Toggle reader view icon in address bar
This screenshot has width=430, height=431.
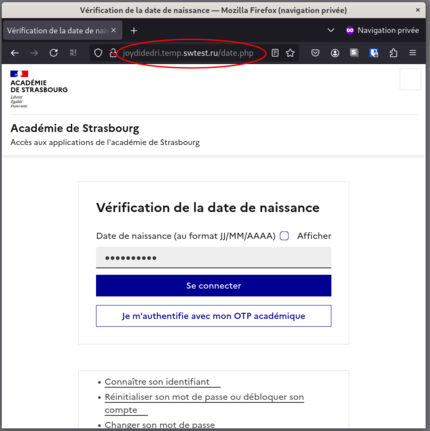(275, 53)
